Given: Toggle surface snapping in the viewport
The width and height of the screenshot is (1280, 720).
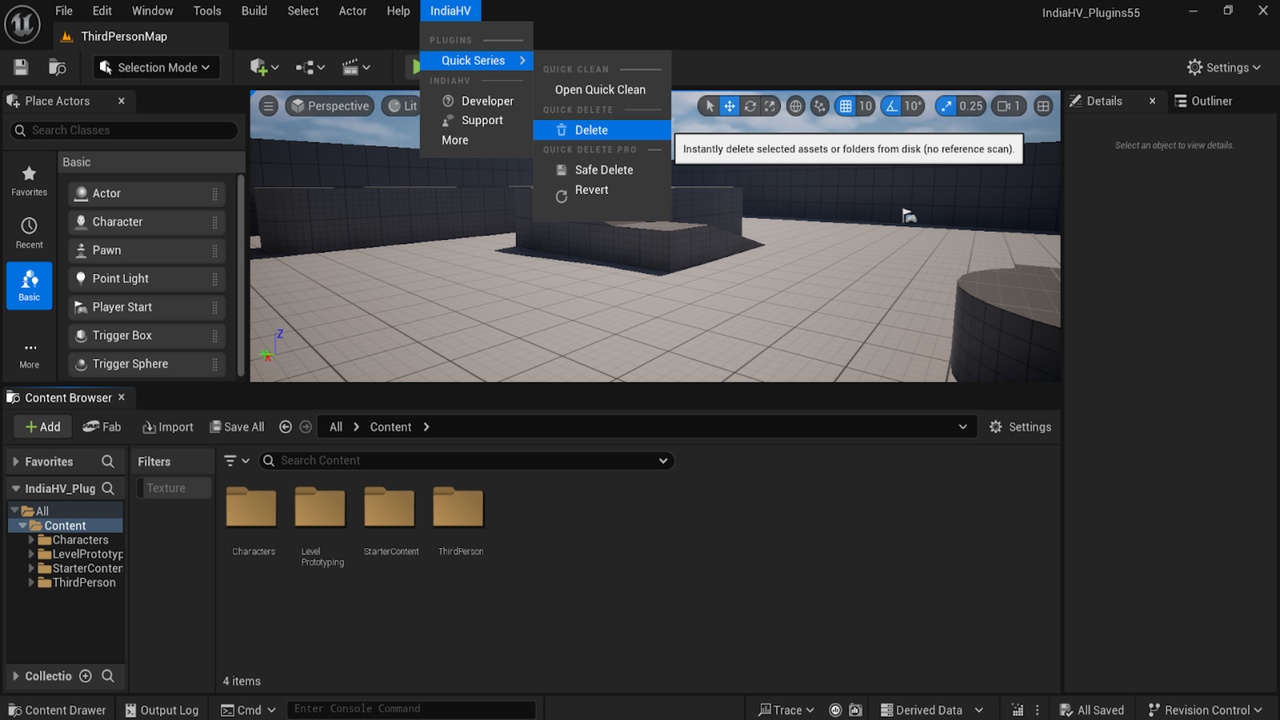Looking at the screenshot, I should click(820, 106).
